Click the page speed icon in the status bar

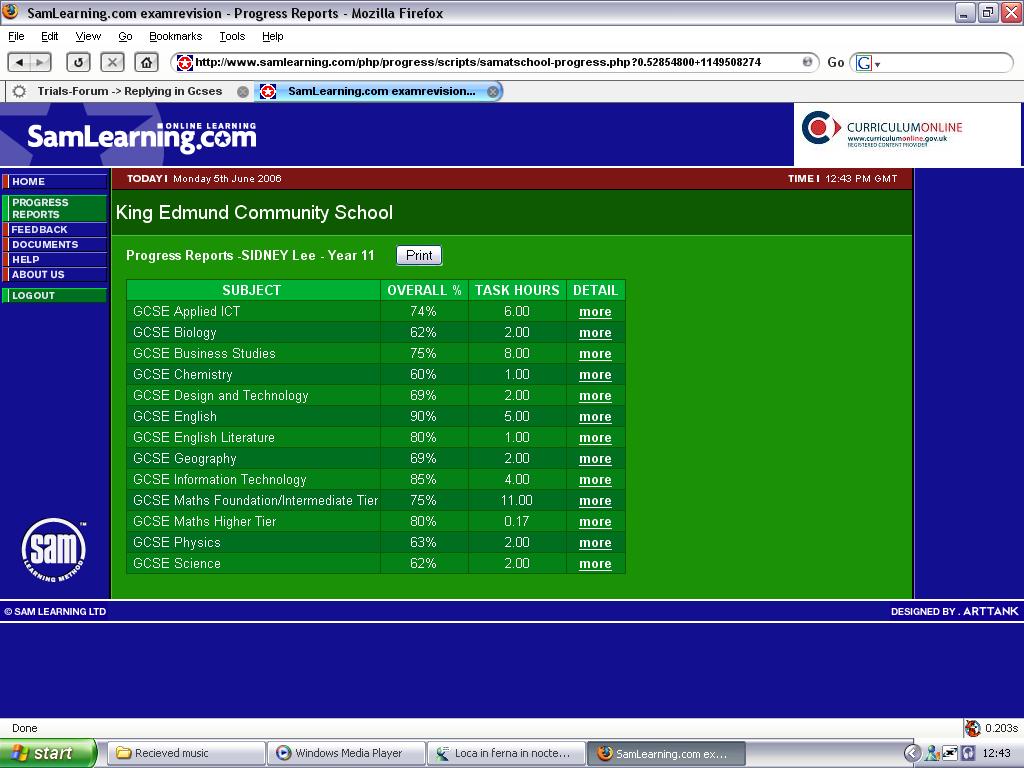(973, 728)
